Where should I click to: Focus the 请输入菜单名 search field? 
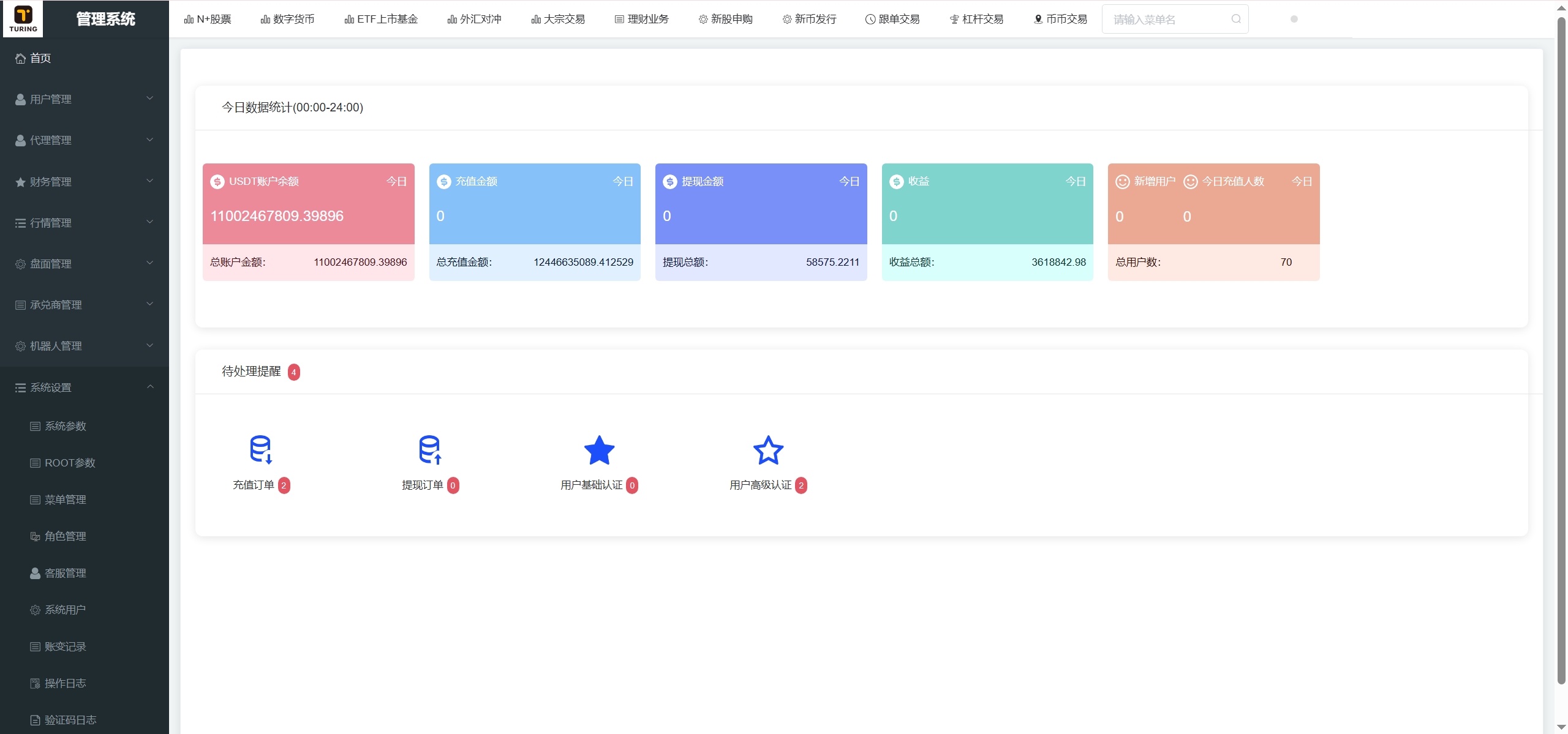[1175, 19]
